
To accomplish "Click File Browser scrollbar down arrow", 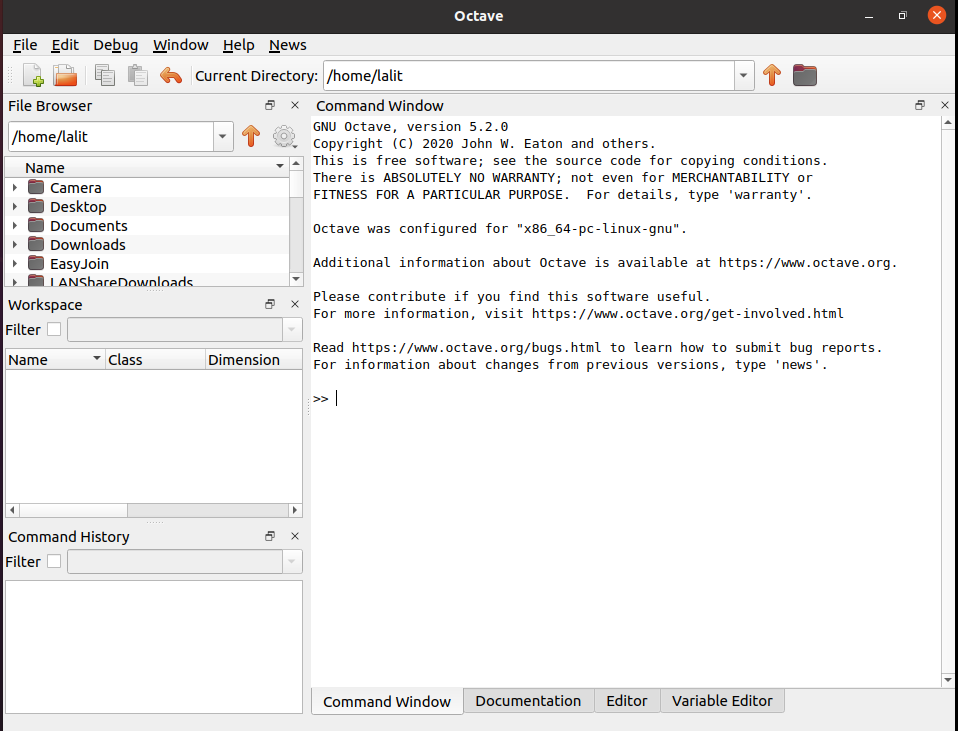I will pos(296,279).
